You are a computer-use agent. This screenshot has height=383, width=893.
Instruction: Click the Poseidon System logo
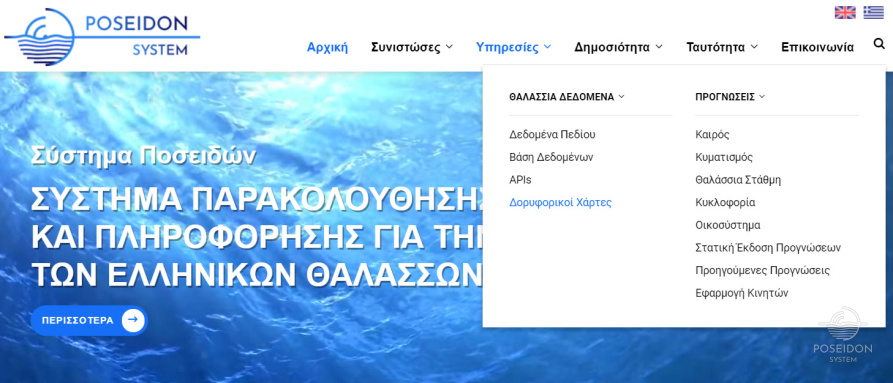103,36
